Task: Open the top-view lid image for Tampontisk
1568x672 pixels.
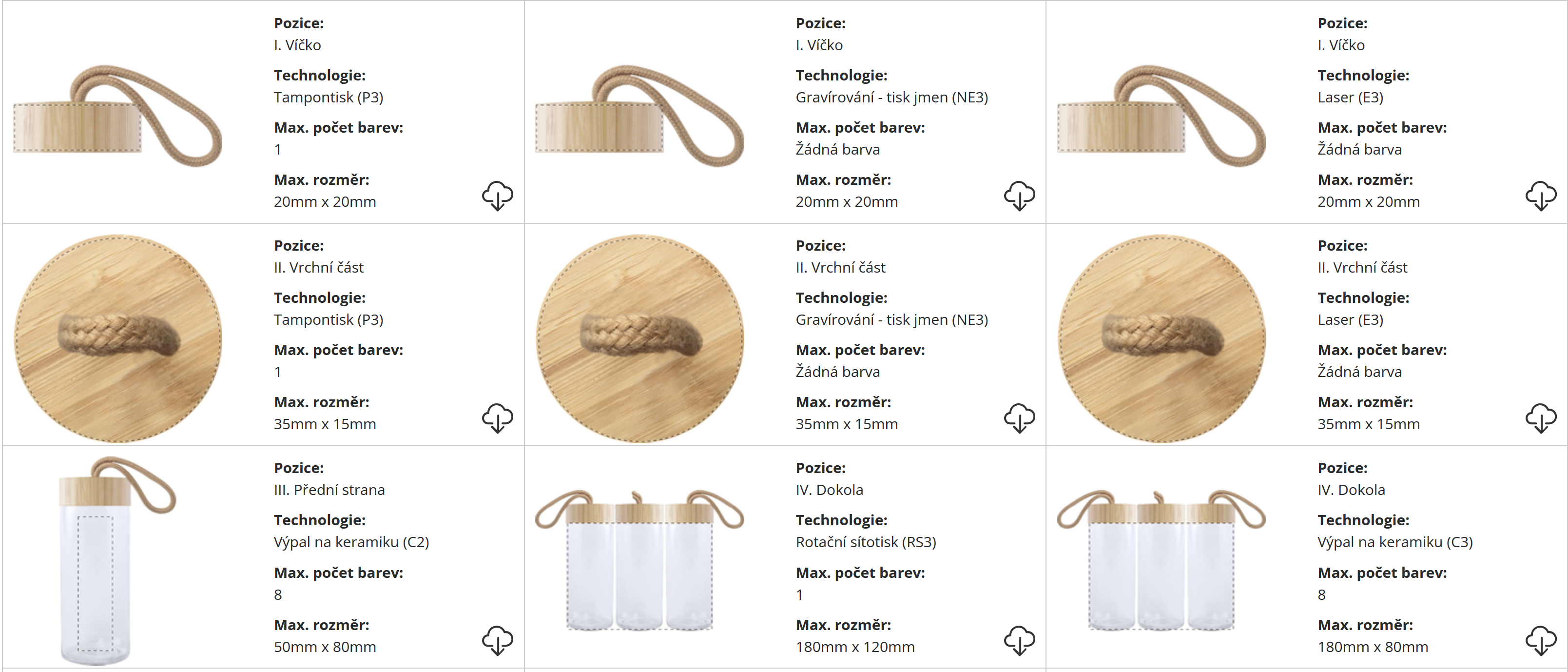Action: click(x=117, y=338)
